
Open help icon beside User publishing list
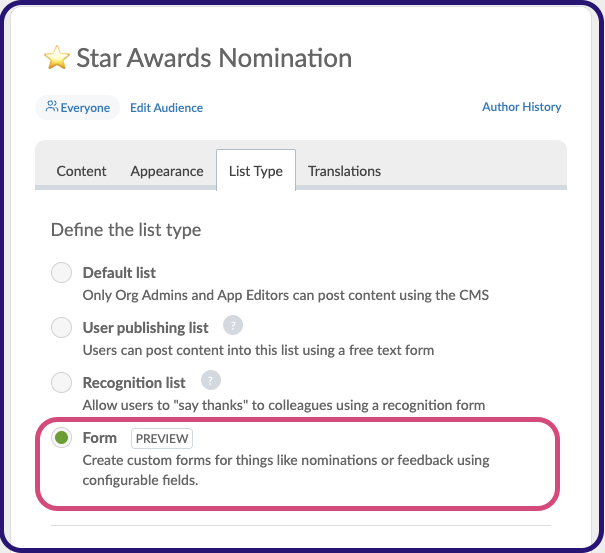[232, 325]
